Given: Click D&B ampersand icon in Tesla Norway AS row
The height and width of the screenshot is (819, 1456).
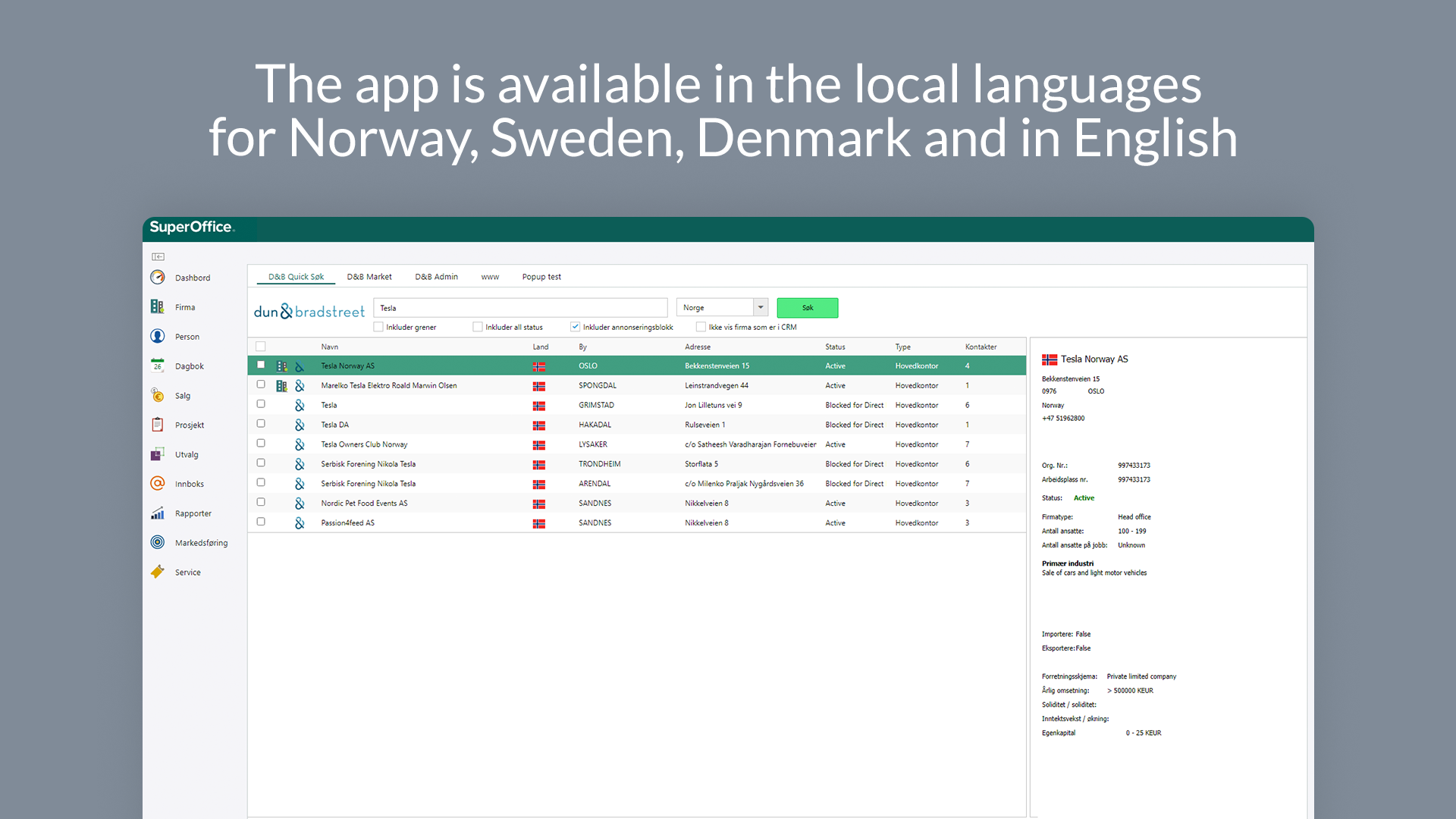Looking at the screenshot, I should [x=300, y=366].
